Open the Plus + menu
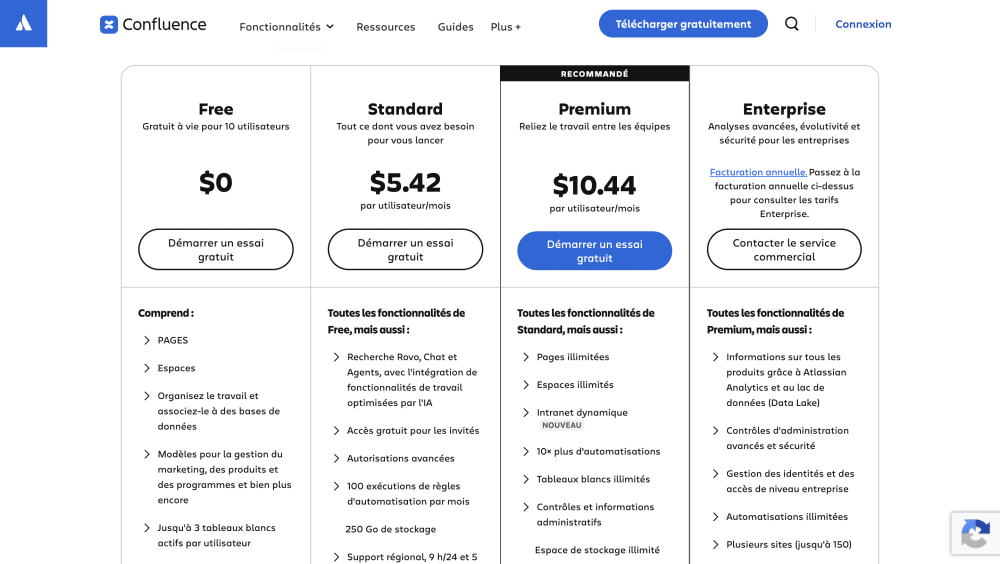The height and width of the screenshot is (564, 1000). pos(506,27)
